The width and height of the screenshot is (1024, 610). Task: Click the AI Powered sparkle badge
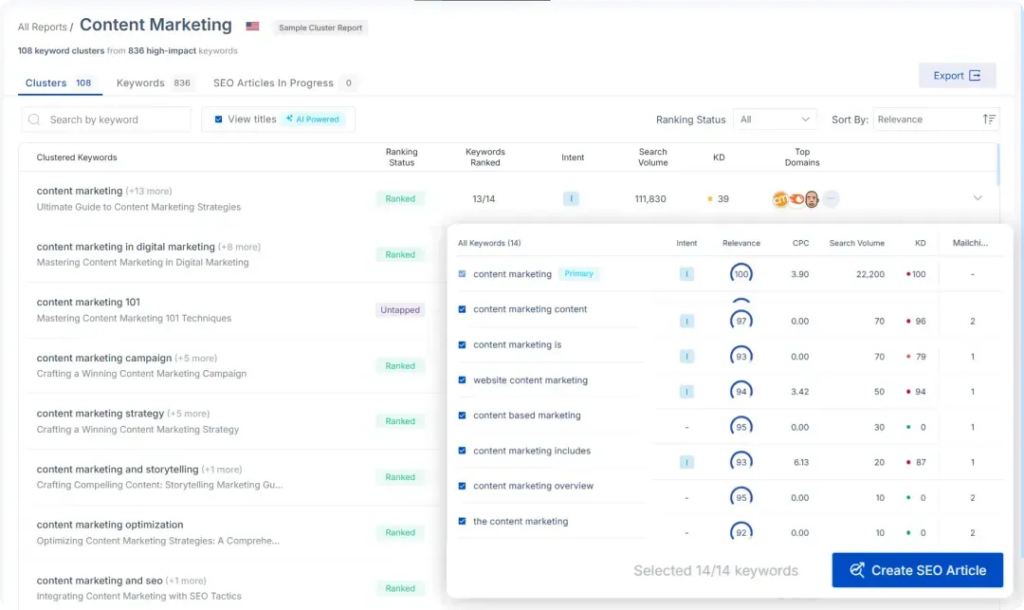313,119
